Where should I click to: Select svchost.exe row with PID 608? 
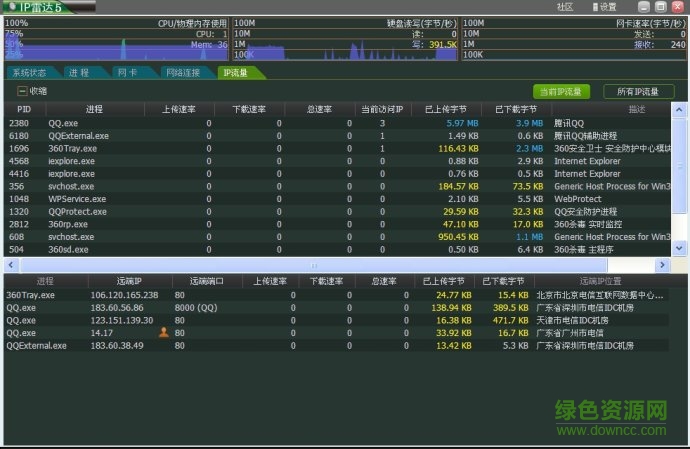click(338, 237)
